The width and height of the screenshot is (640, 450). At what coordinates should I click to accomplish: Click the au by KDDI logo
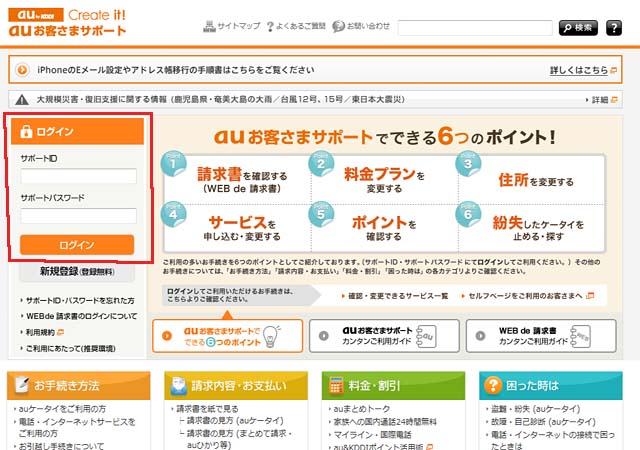click(36, 15)
